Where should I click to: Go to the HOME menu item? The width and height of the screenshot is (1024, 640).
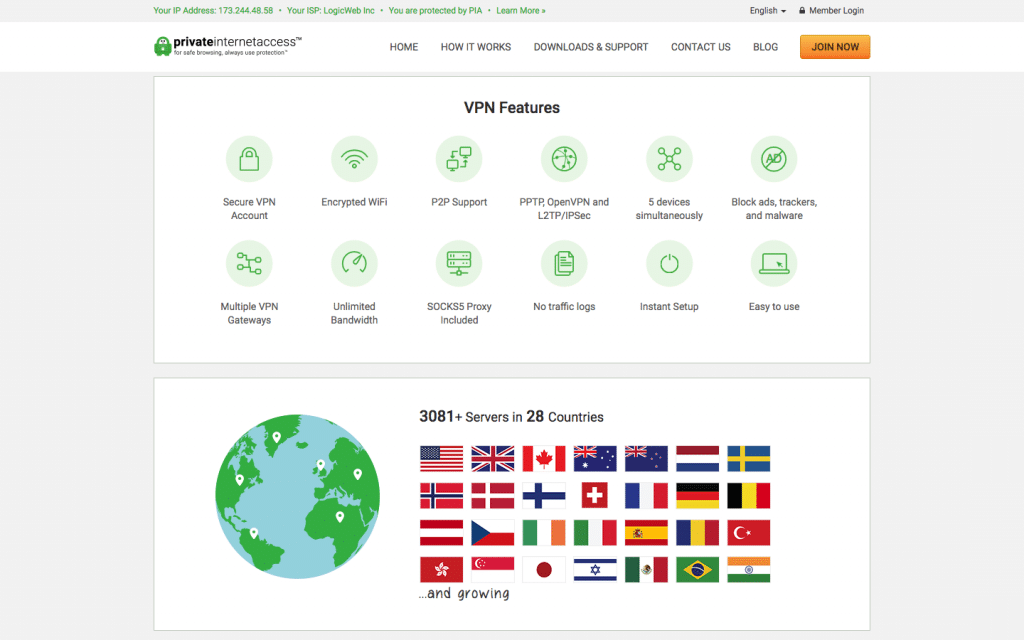[404, 47]
